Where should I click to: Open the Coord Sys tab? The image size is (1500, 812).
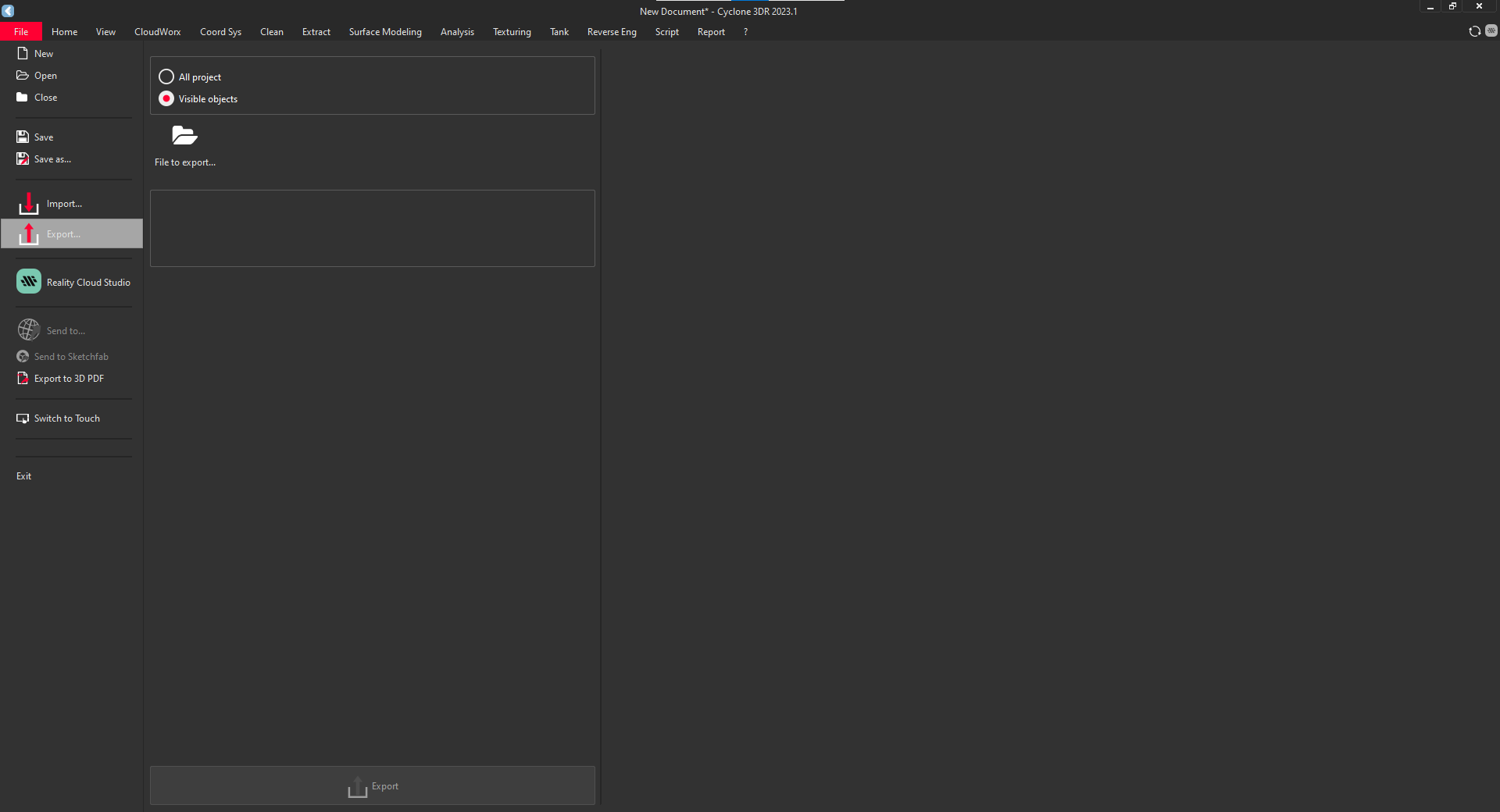[220, 32]
